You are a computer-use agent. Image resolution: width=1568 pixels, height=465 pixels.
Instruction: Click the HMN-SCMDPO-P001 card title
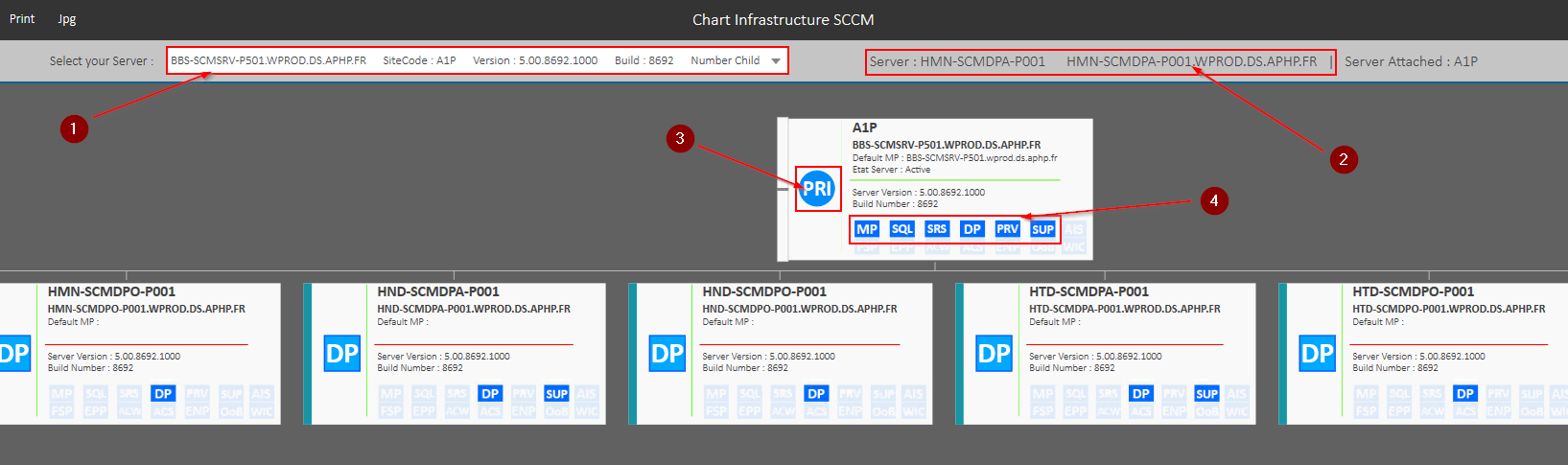coord(111,291)
